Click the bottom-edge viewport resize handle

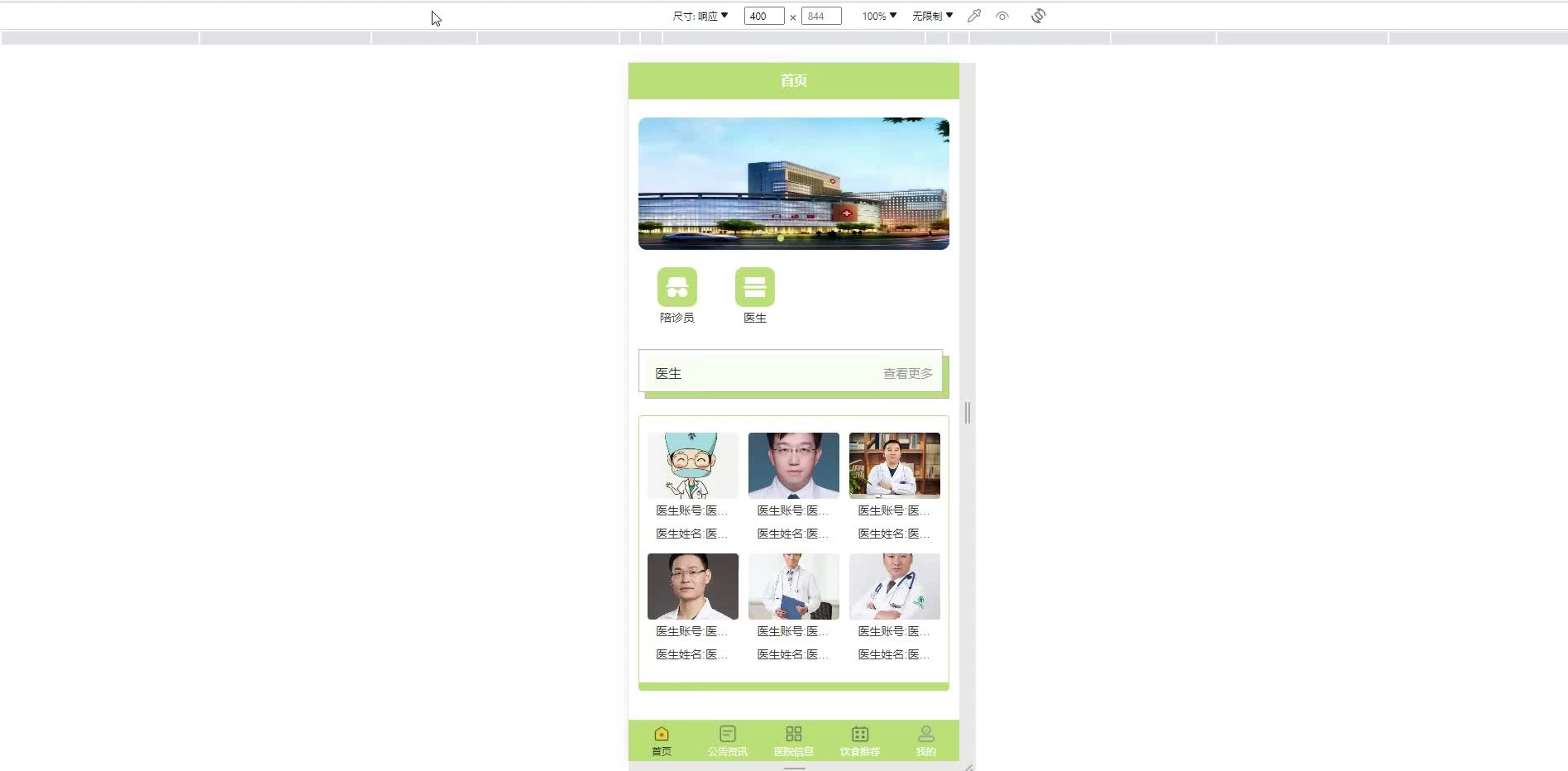coord(794,769)
